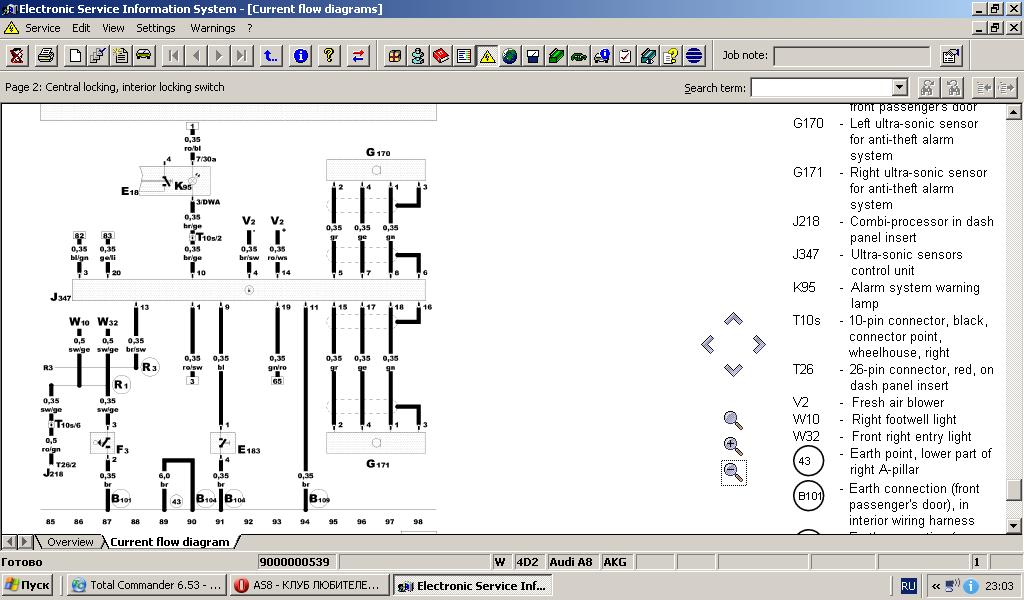1024x600 pixels.
Task: Click the car vehicle icon in toolbar
Action: pyautogui.click(x=143, y=56)
